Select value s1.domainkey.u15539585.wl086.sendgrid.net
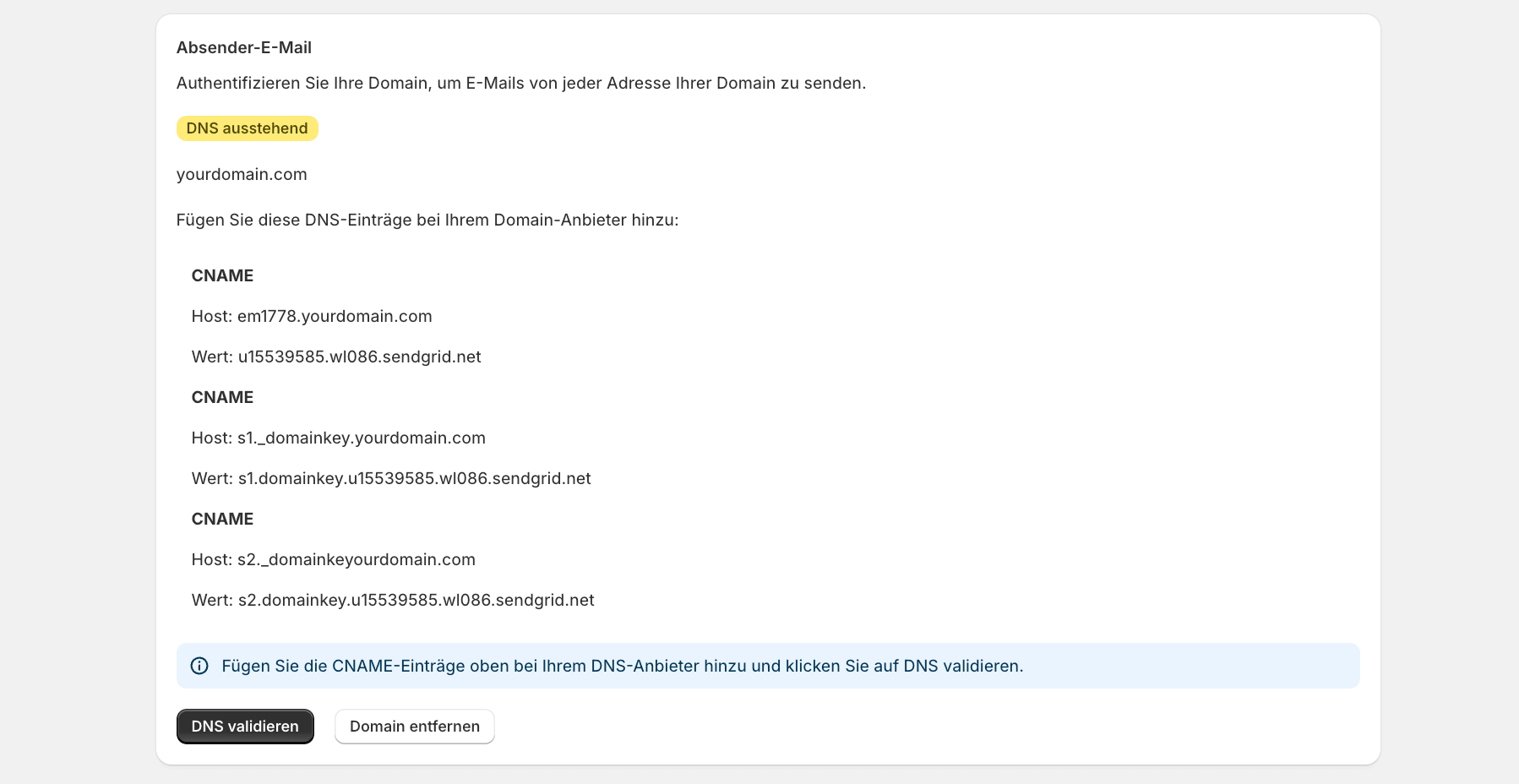This screenshot has width=1519, height=784. (391, 478)
